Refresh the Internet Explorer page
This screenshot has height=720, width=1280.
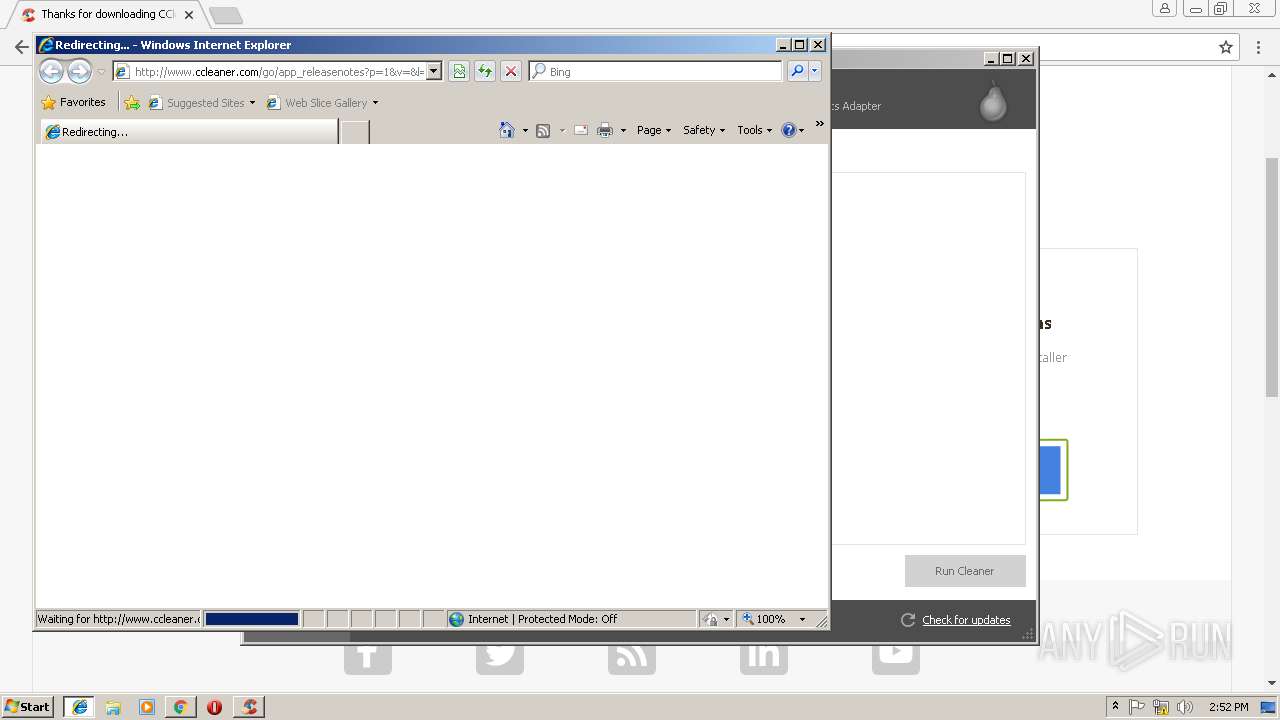pyautogui.click(x=485, y=72)
